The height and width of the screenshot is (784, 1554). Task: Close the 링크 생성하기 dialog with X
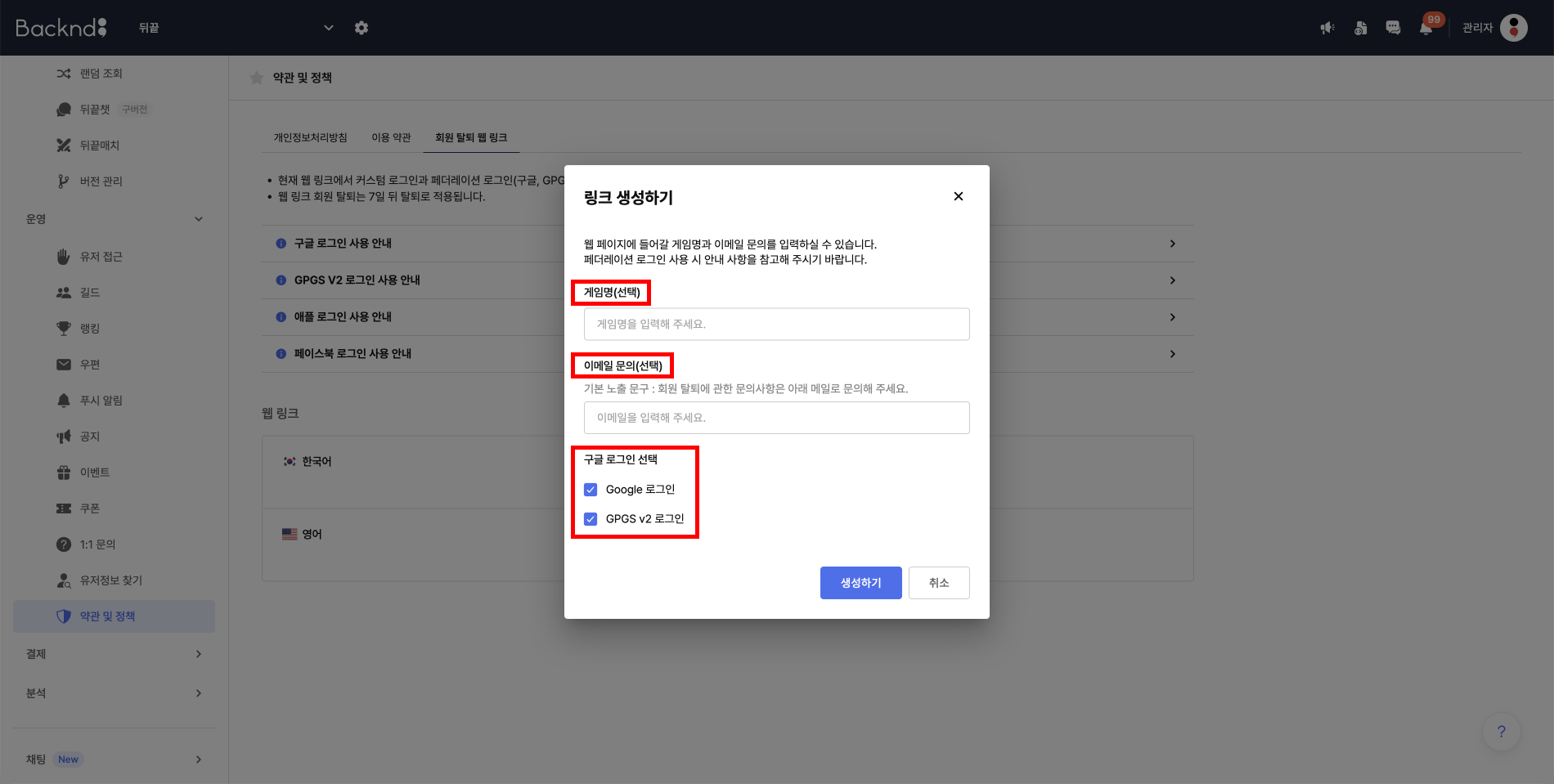(958, 196)
